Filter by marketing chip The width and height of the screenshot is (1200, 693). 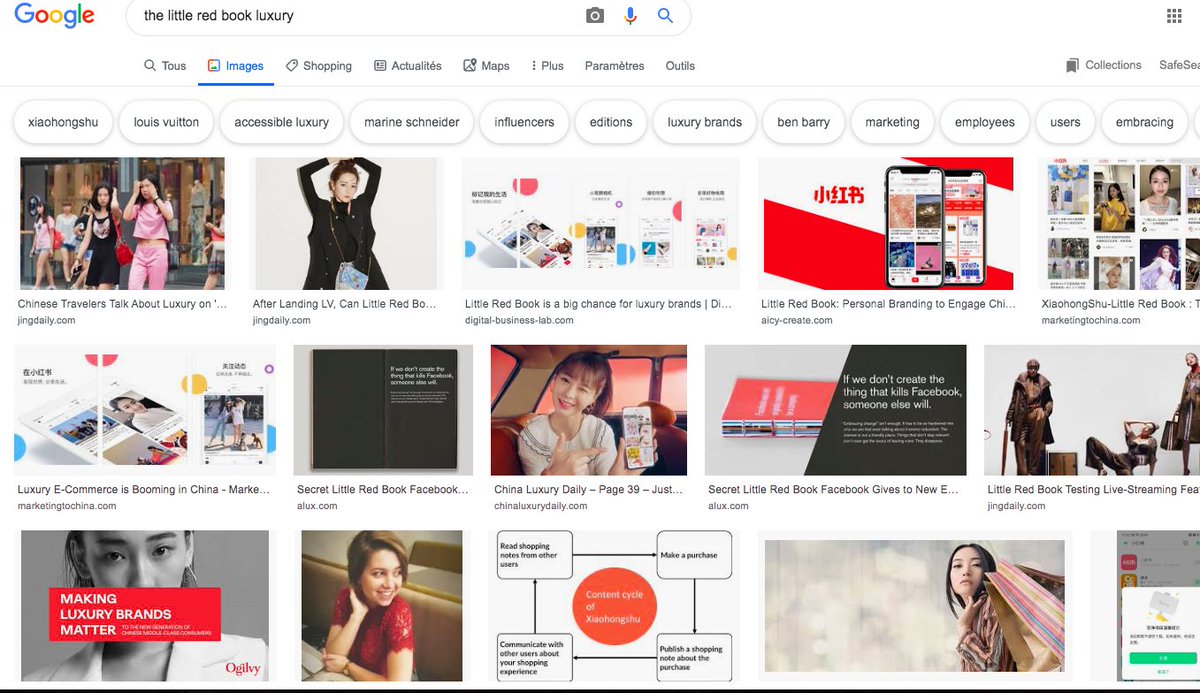(x=892, y=122)
